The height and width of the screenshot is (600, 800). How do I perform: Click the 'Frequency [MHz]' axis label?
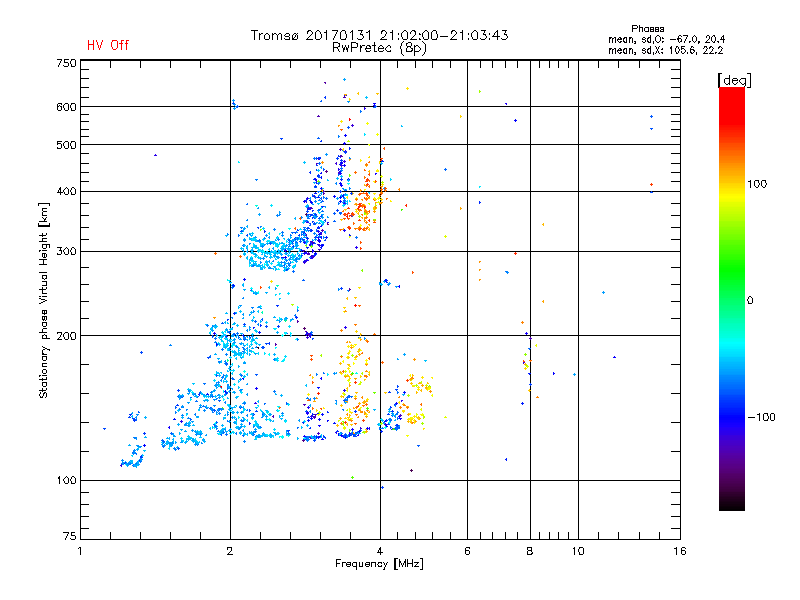pyautogui.click(x=379, y=564)
